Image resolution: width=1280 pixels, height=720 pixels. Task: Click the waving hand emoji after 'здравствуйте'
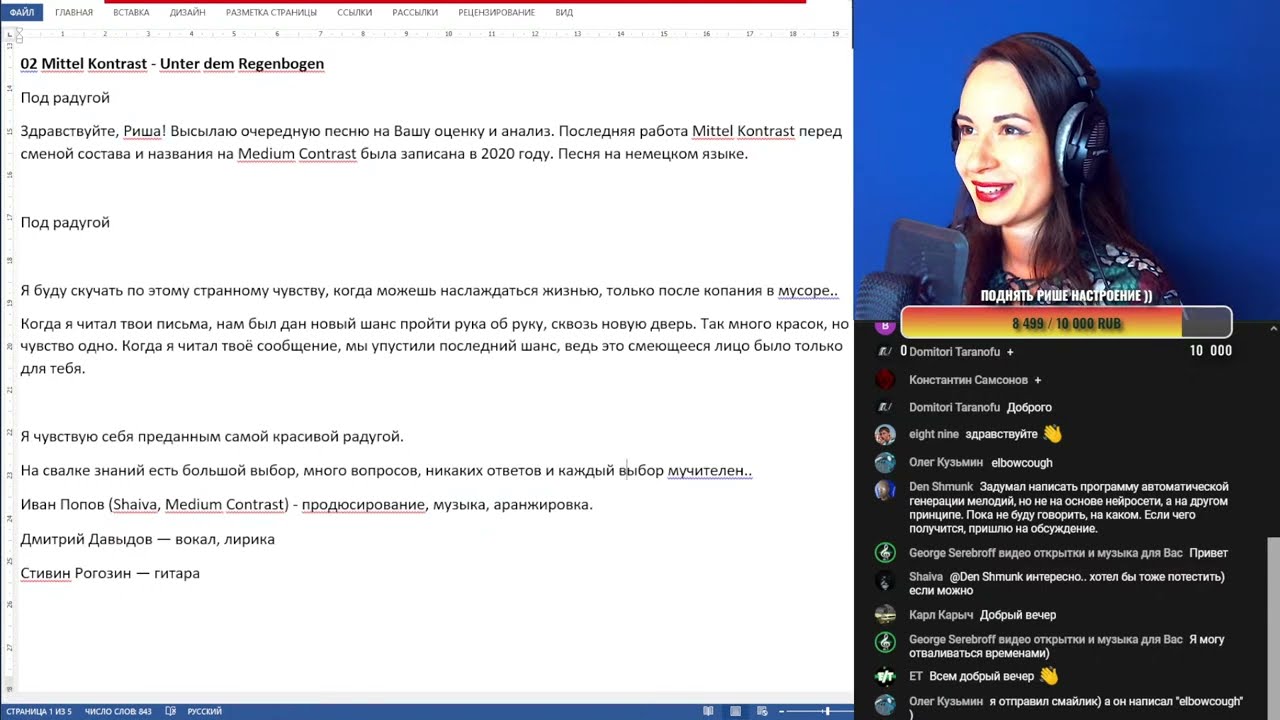(x=1052, y=434)
